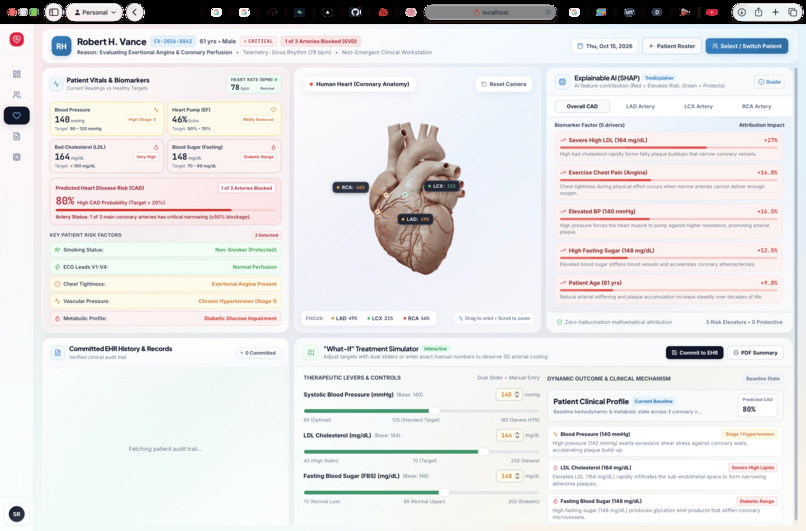Screen dimensions: 806x531
Task: Click the fasting blood sugar stepper arrows
Action: (518, 476)
